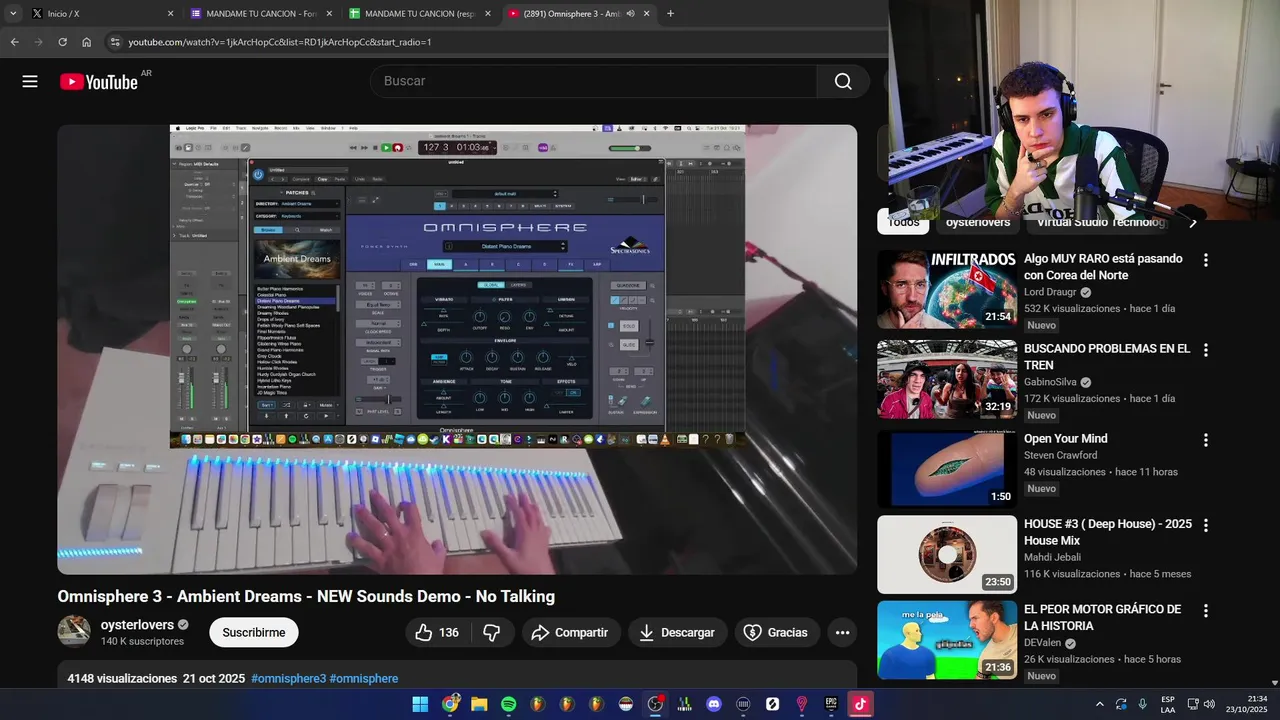
Task: Close the Omnisphere 3 tab
Action: pos(646,14)
